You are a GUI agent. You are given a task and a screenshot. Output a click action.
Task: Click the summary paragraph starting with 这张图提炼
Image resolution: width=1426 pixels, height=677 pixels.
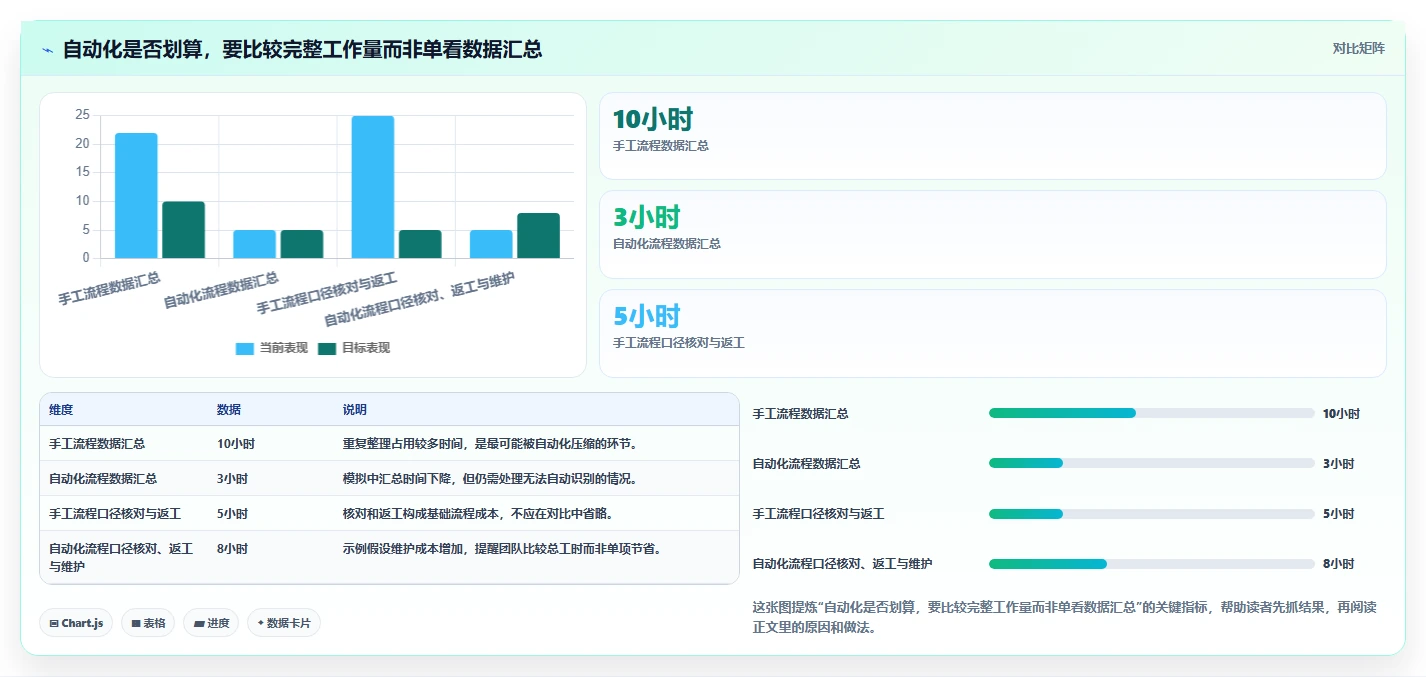click(x=1064, y=618)
